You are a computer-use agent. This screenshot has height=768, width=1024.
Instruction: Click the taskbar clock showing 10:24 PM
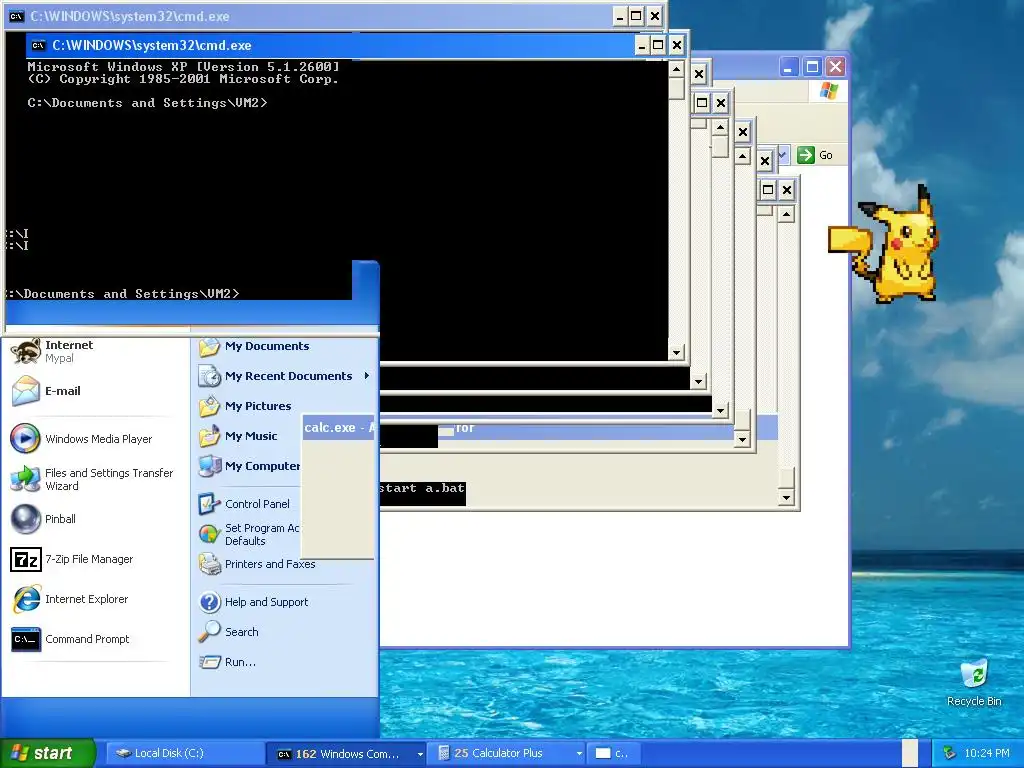click(986, 753)
